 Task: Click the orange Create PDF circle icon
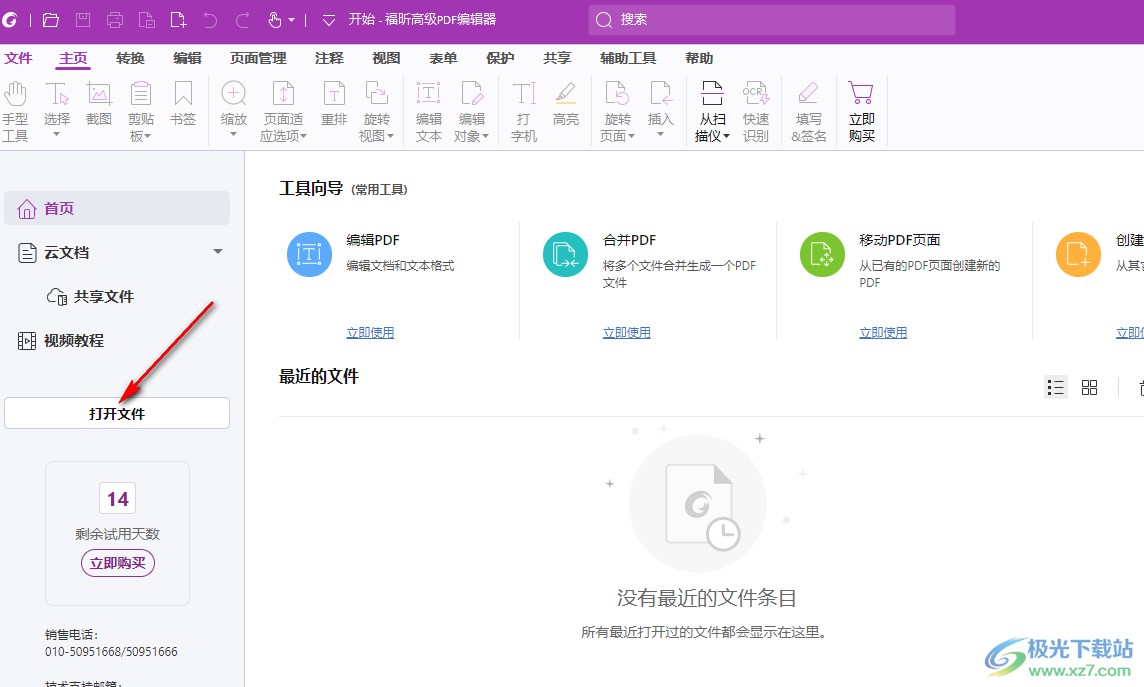tap(1078, 255)
